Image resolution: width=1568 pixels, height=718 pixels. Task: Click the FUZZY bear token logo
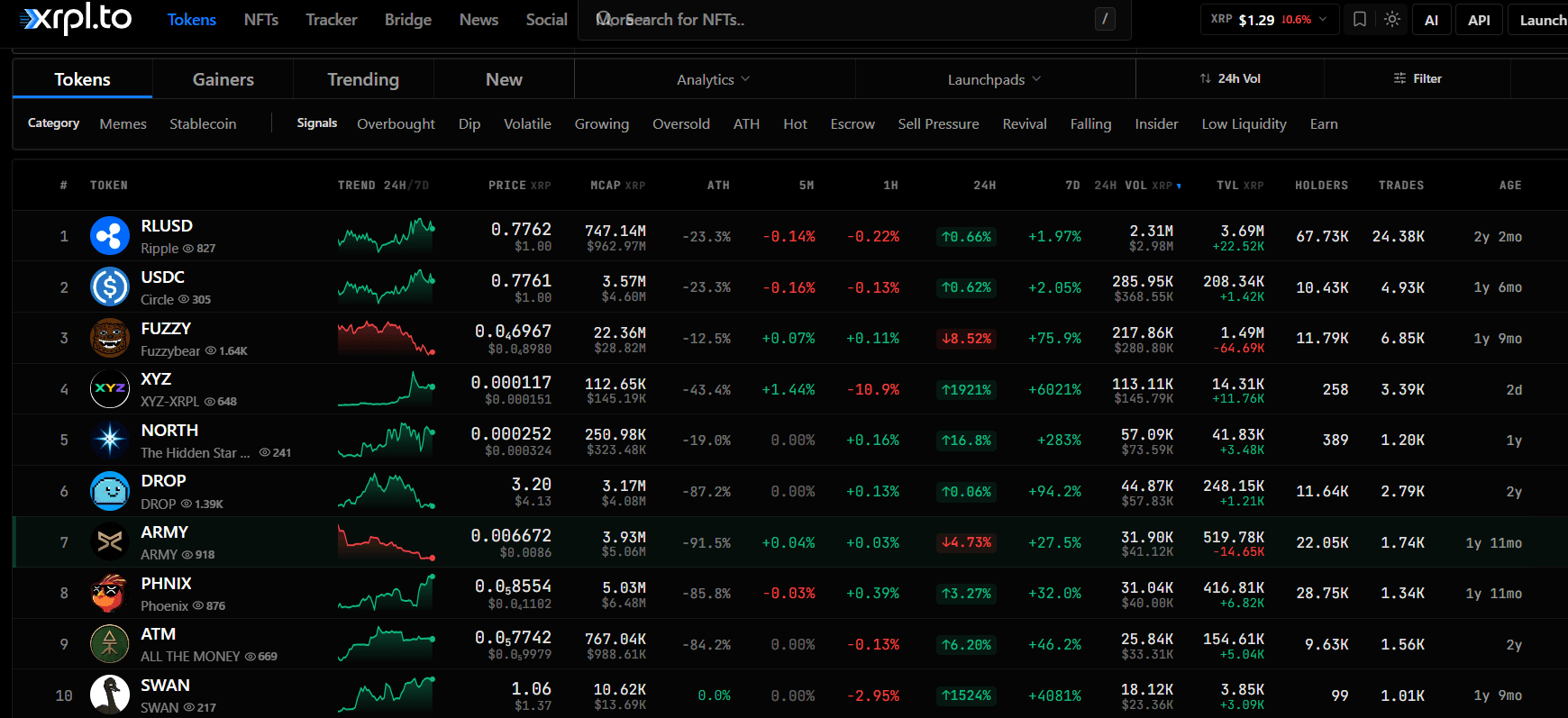[x=110, y=338]
